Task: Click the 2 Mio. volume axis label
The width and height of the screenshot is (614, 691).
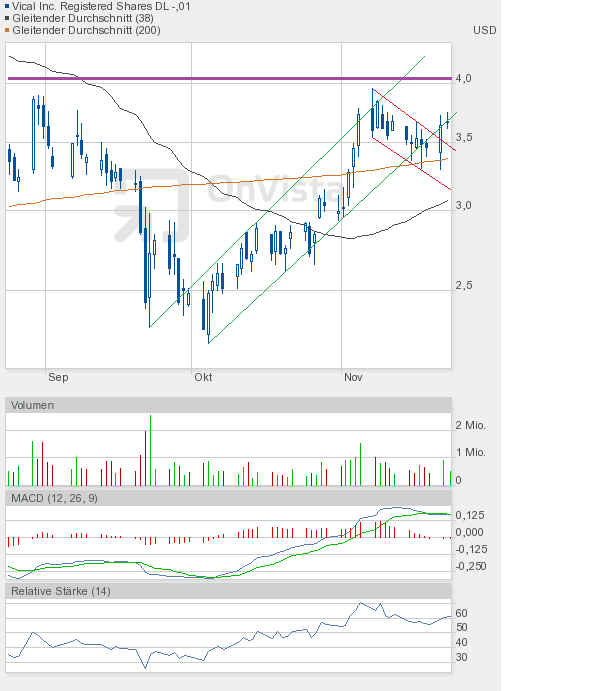Action: (470, 425)
